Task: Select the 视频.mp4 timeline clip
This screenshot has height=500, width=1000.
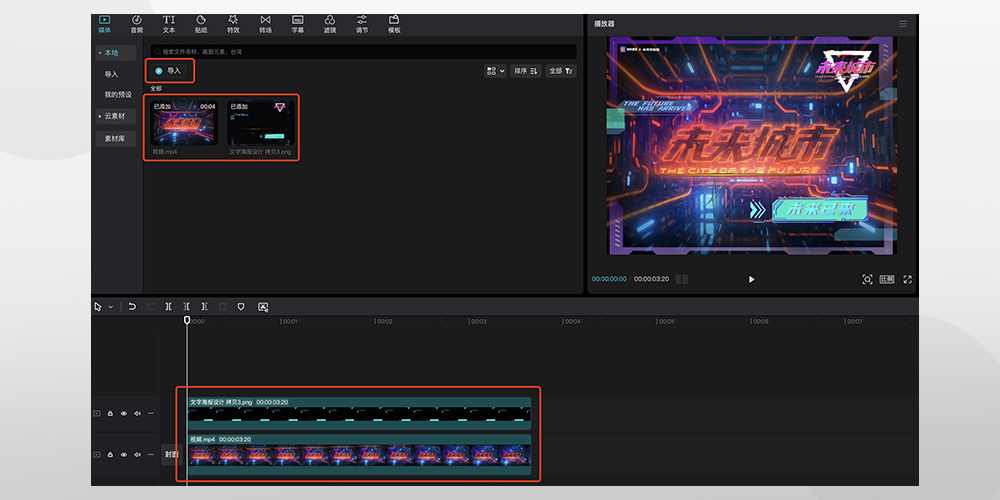Action: click(x=360, y=455)
